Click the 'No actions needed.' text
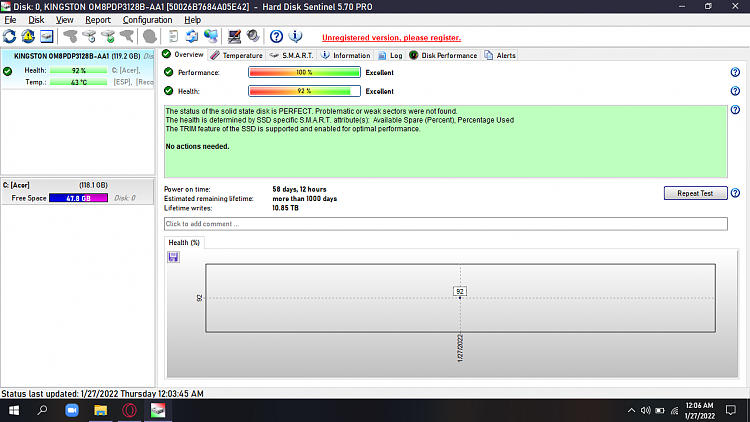This screenshot has height=422, width=750. point(198,146)
